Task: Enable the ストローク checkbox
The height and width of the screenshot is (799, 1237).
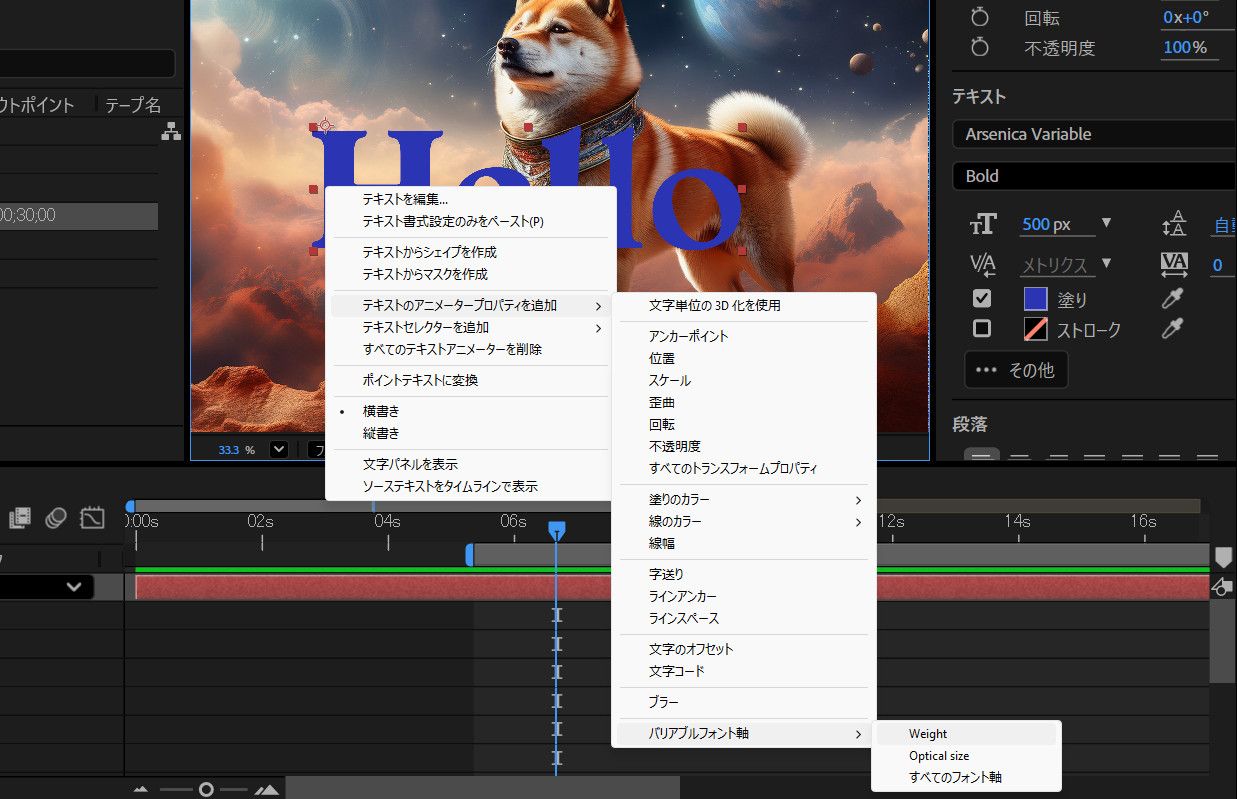Action: coord(981,329)
